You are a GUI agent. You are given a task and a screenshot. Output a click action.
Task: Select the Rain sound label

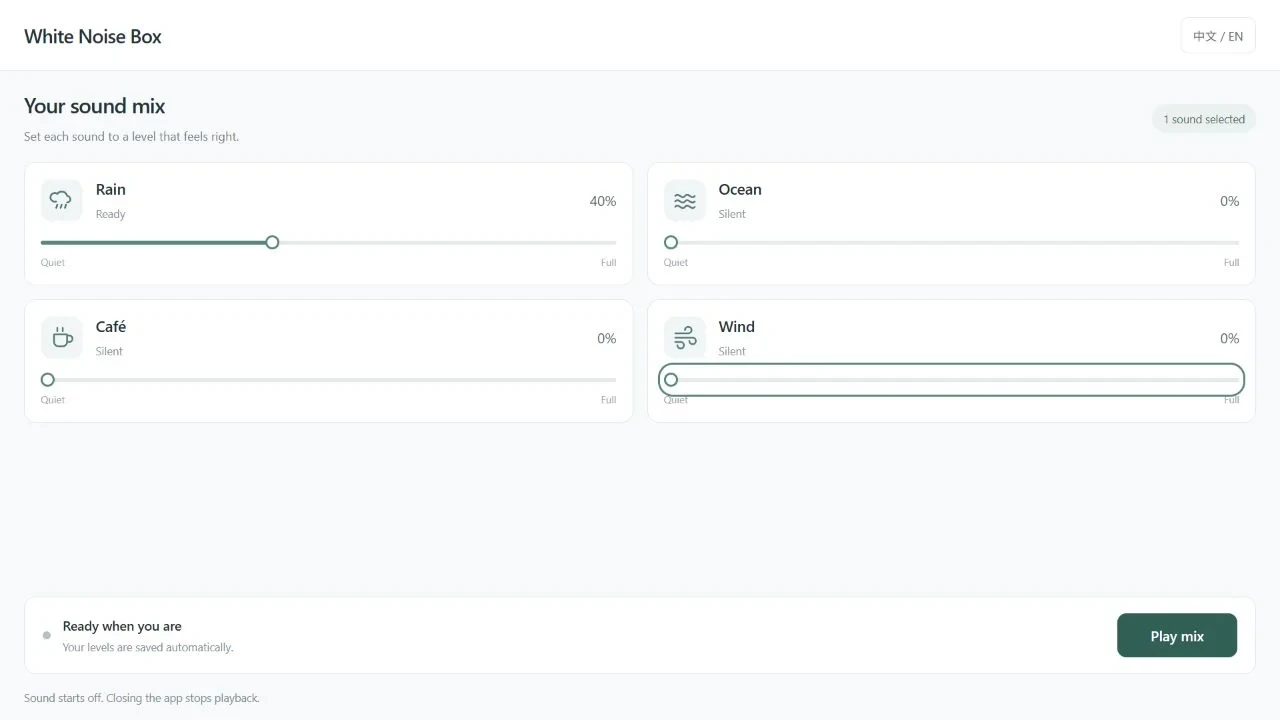[111, 189]
